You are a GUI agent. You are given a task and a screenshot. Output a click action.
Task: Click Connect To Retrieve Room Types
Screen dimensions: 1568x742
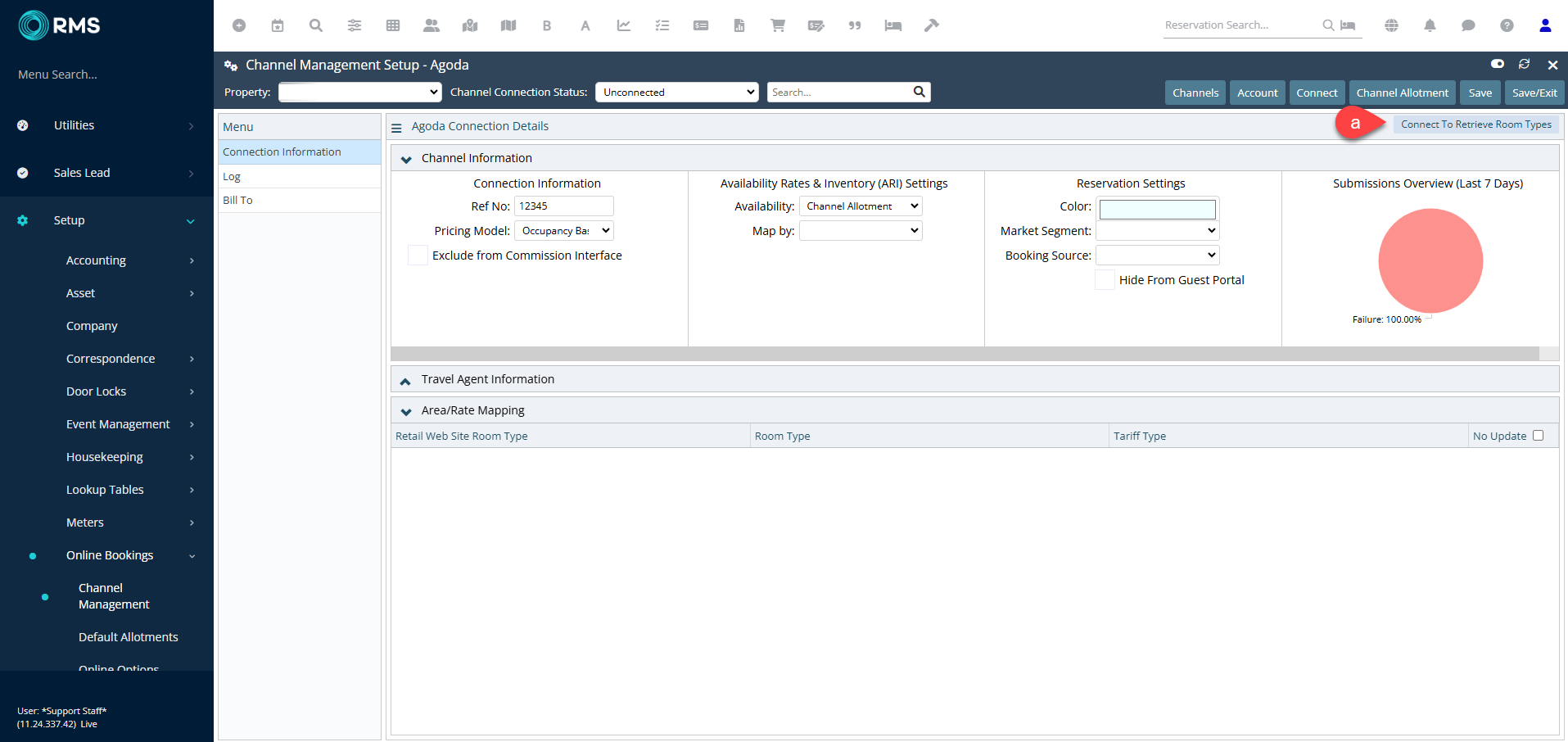1476,124
